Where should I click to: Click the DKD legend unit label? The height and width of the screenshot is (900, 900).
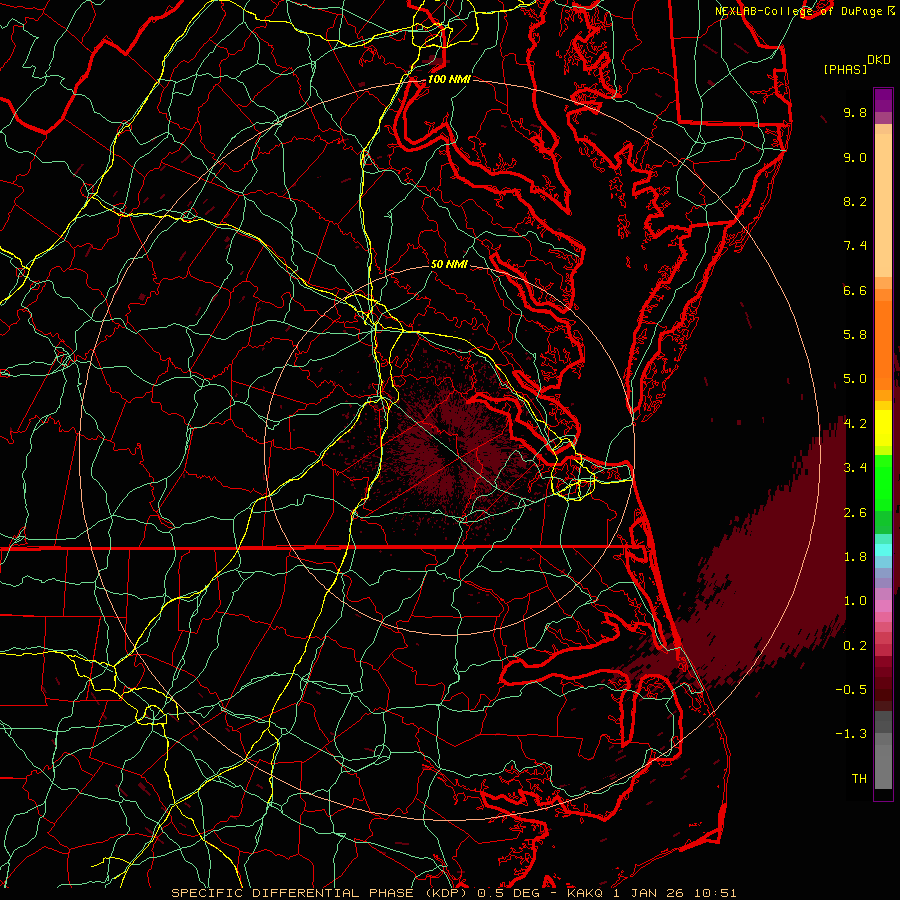click(x=879, y=60)
